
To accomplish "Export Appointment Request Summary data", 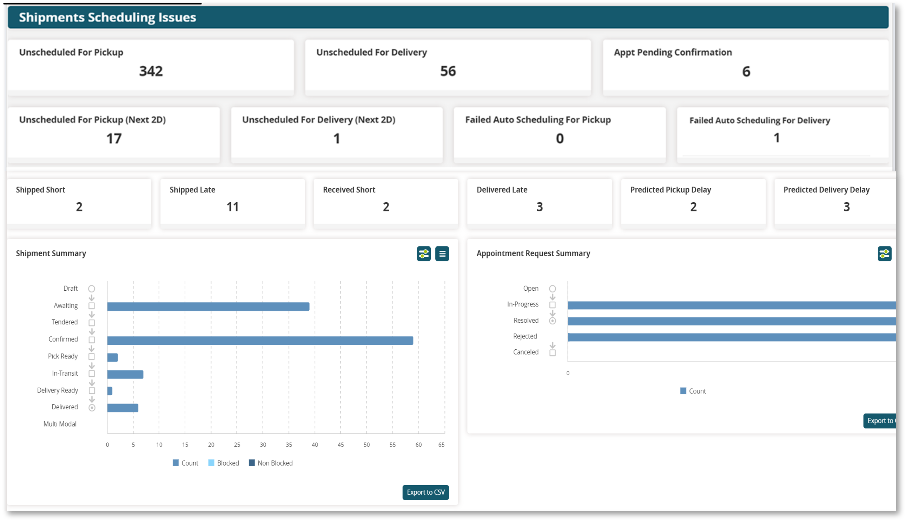I will (x=880, y=421).
